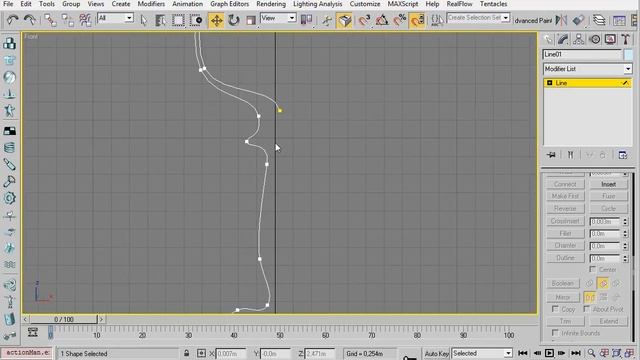Click the Unlink Selection icon
The height and width of the screenshot is (360, 640).
click(68, 20)
